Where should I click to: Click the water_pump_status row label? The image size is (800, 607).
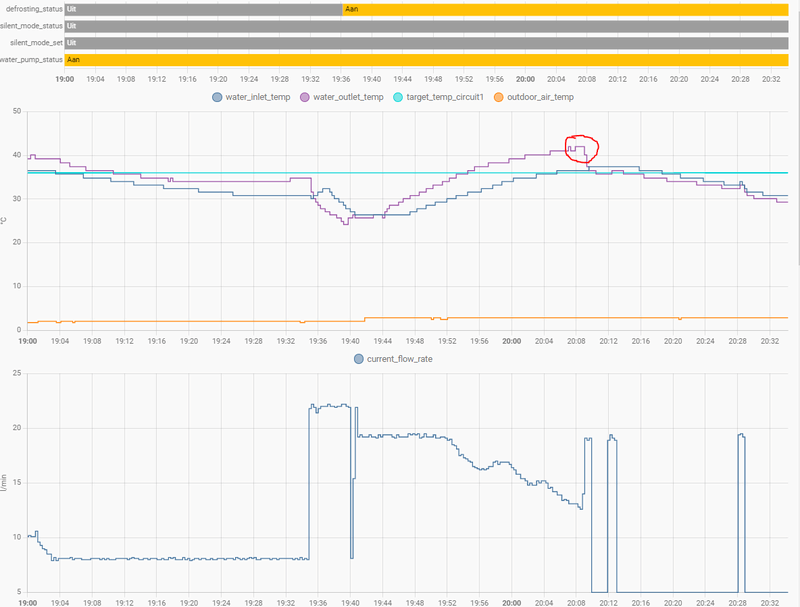(x=31, y=60)
